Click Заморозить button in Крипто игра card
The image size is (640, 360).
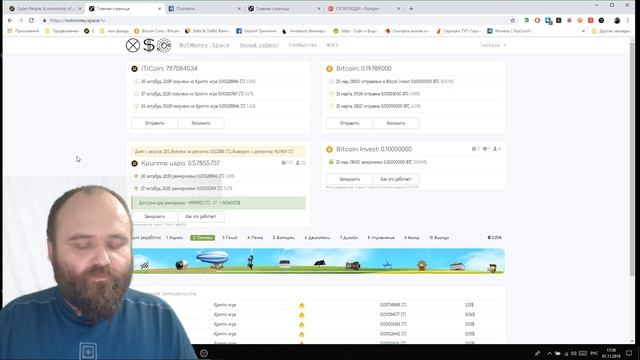click(155, 217)
